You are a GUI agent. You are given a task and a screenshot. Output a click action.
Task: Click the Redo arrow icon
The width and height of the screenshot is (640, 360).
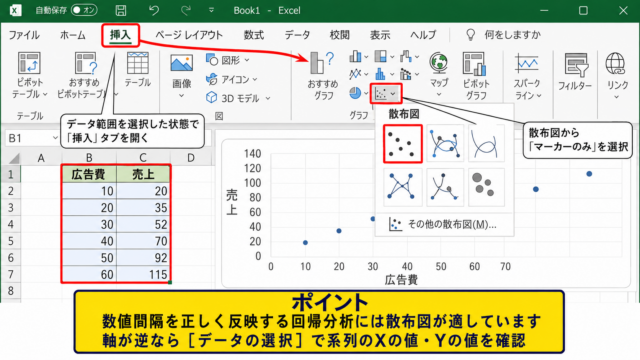186,10
